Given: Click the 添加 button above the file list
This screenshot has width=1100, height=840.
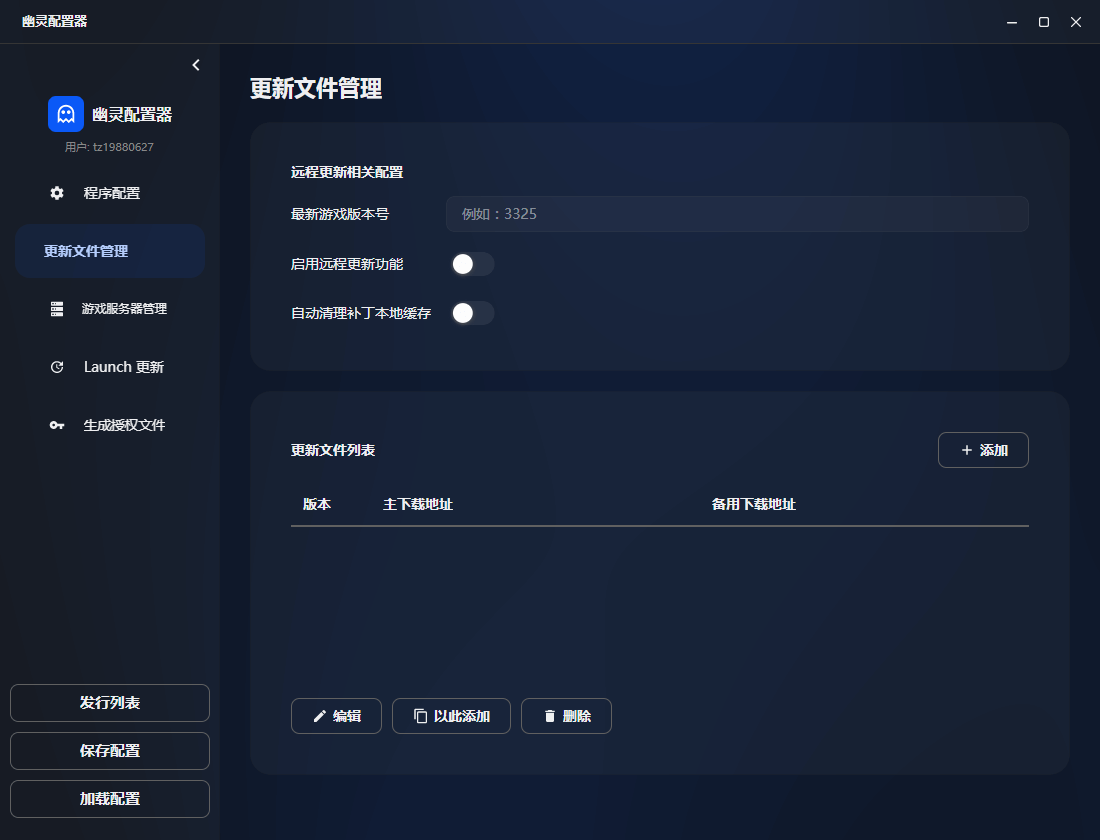Looking at the screenshot, I should coord(983,450).
